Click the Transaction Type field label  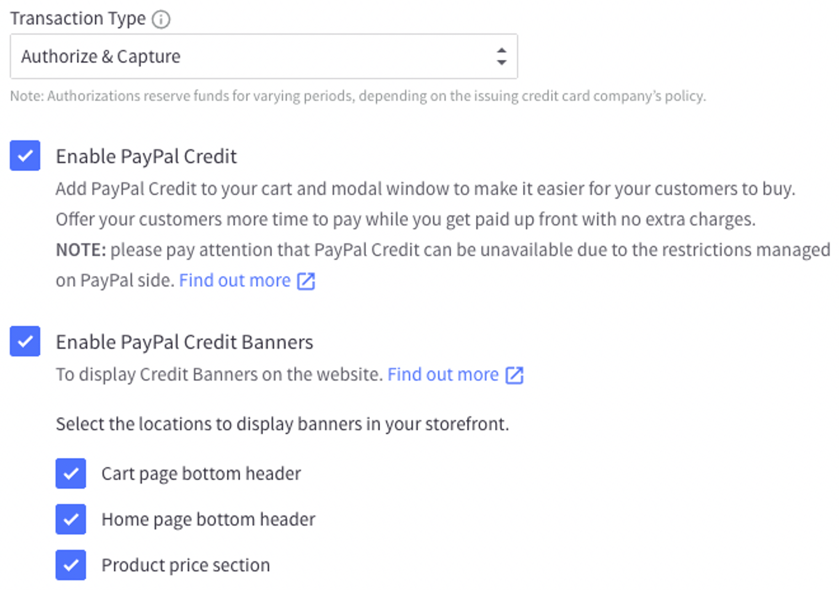[x=77, y=19]
